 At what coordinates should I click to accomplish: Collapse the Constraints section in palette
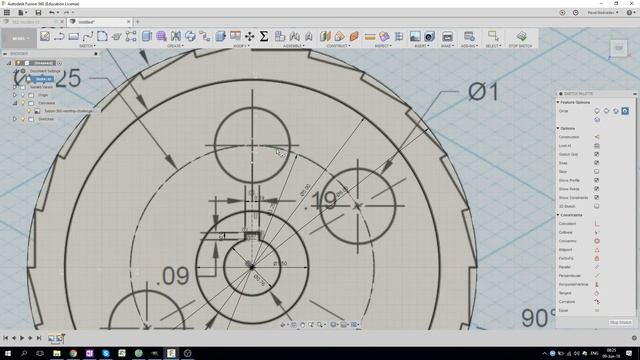558,215
